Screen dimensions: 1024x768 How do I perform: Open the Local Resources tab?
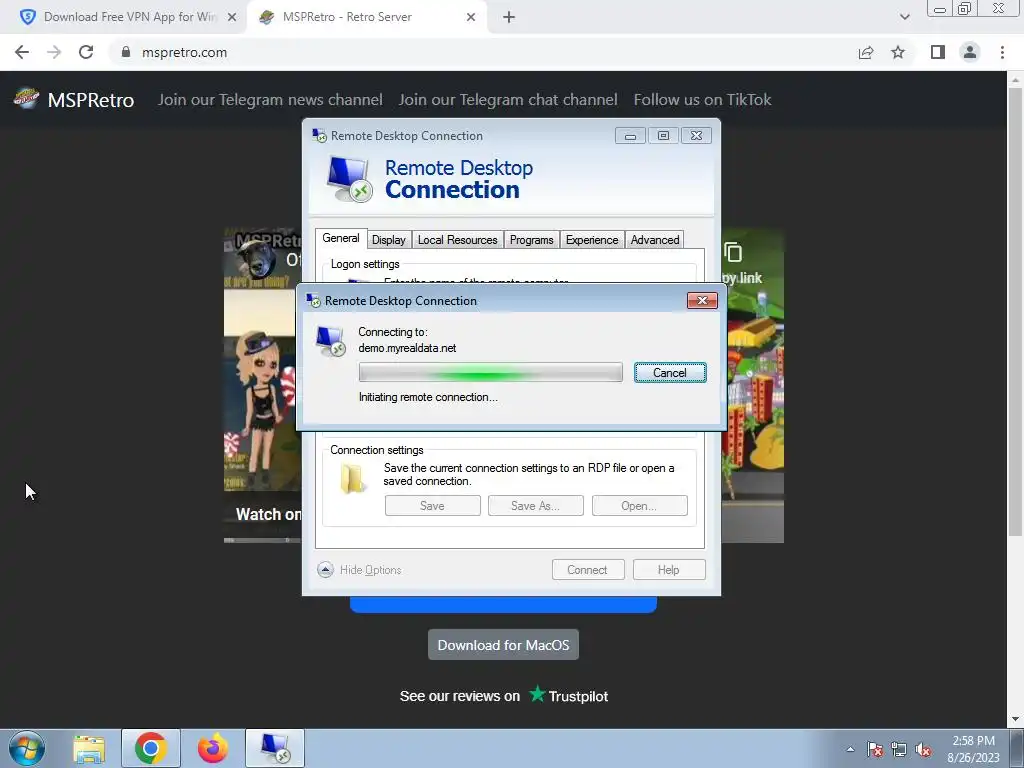[x=458, y=240]
